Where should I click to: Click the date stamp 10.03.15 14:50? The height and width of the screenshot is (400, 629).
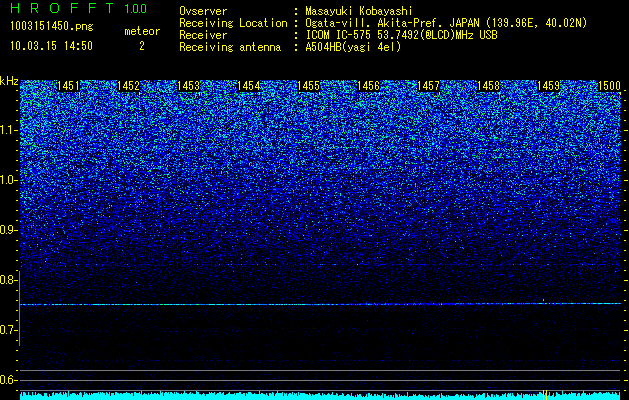[x=51, y=46]
